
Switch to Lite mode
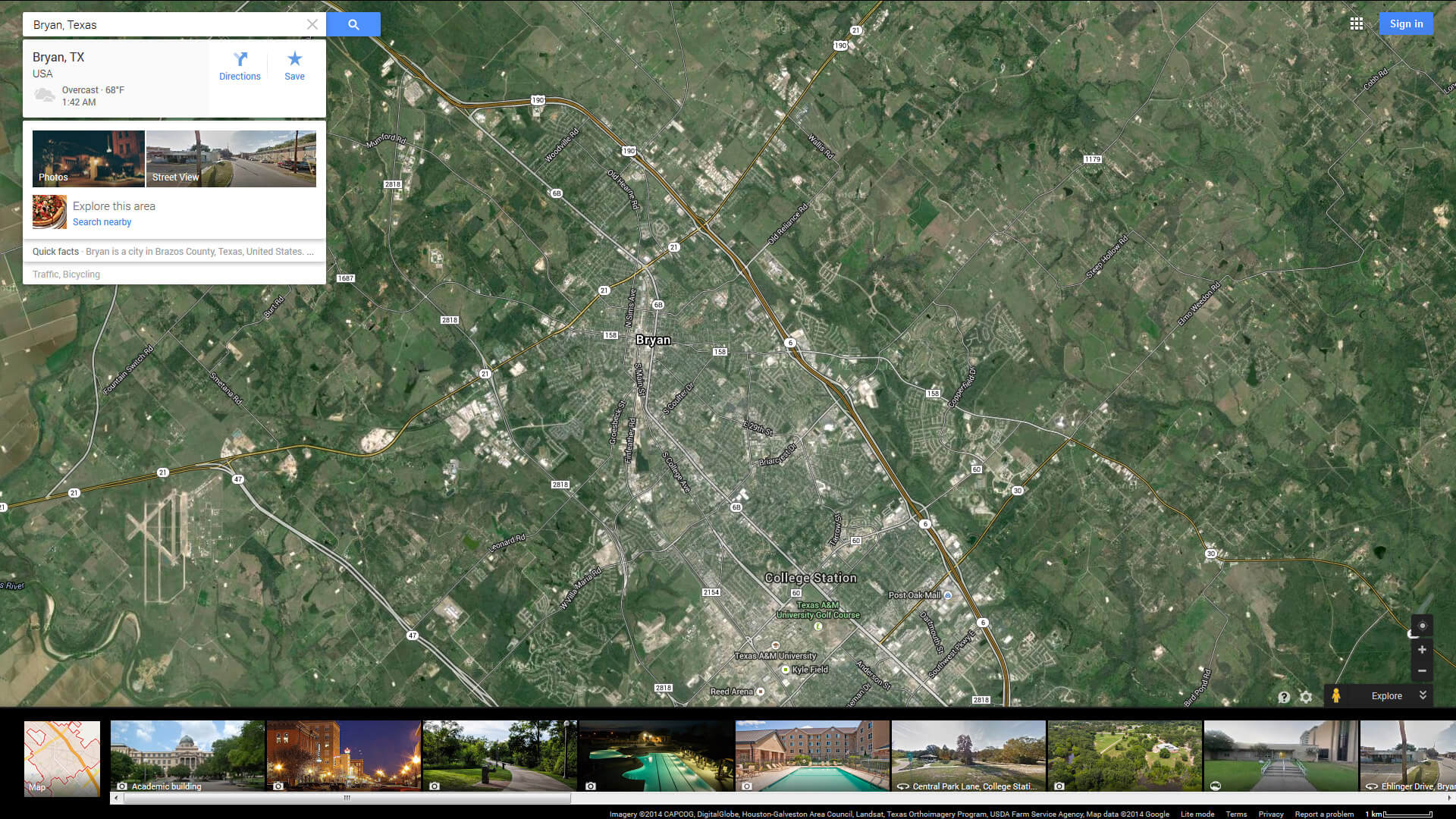(1197, 814)
